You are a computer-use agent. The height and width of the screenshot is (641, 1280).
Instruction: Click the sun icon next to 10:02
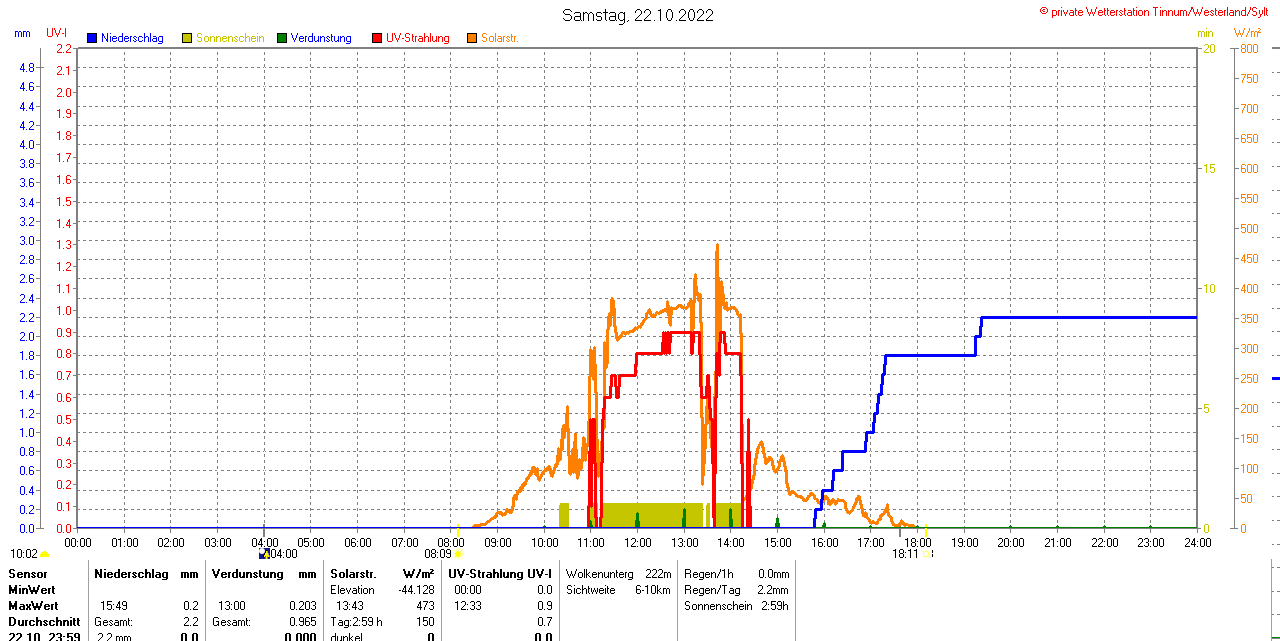45,553
